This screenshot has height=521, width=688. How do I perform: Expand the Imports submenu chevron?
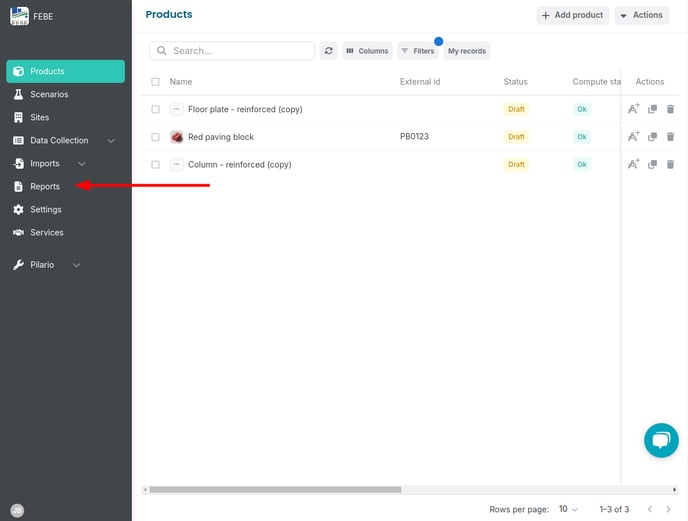coord(82,164)
